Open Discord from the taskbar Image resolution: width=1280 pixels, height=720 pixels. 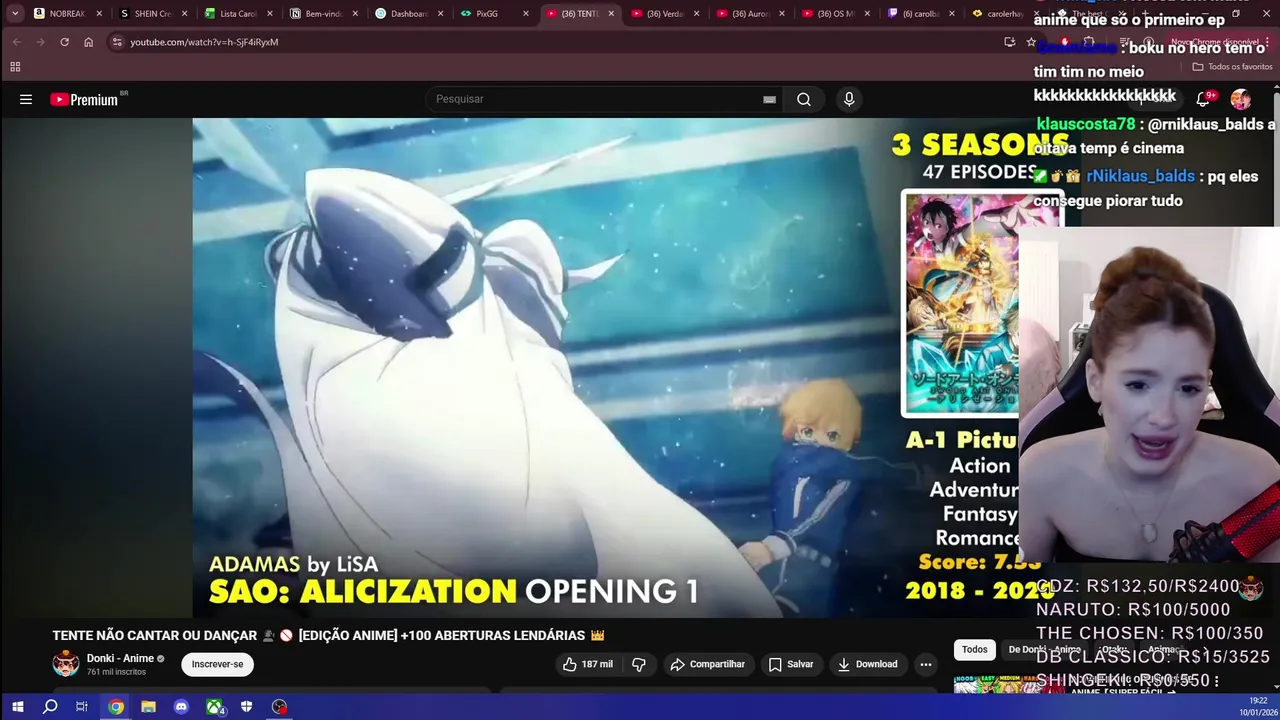(181, 707)
